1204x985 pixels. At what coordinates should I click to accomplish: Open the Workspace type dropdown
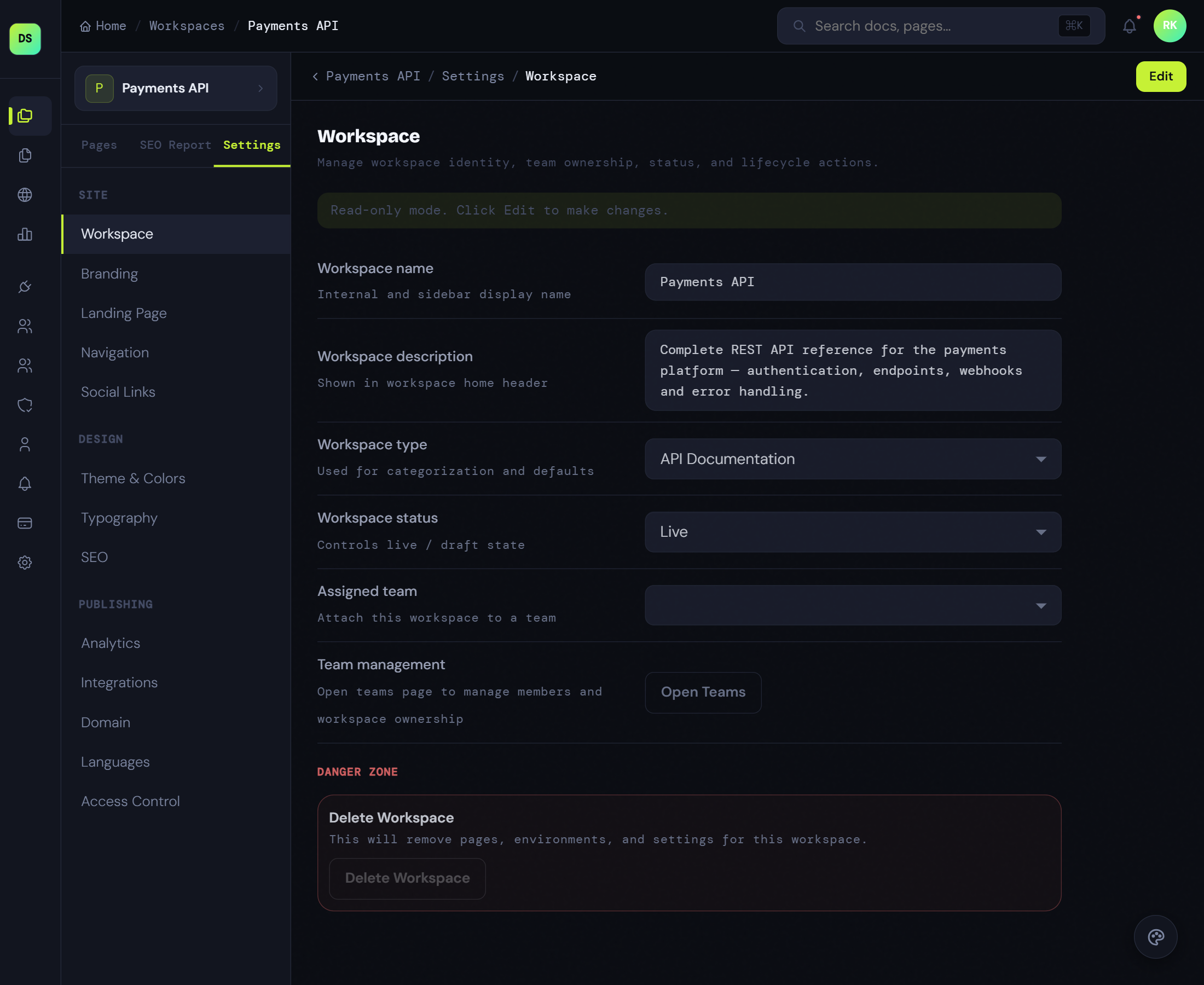click(852, 459)
